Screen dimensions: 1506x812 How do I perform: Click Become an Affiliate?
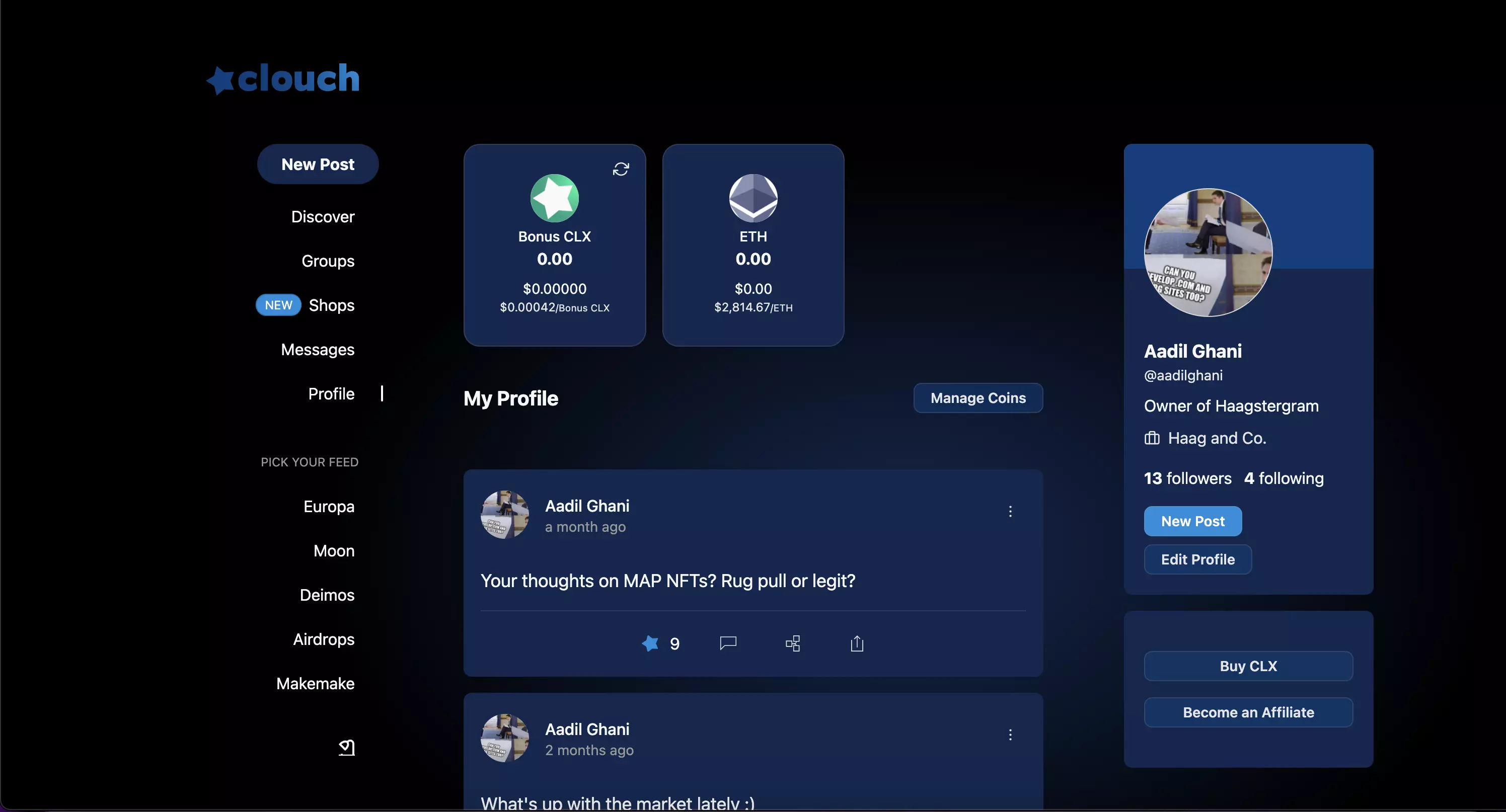1248,712
